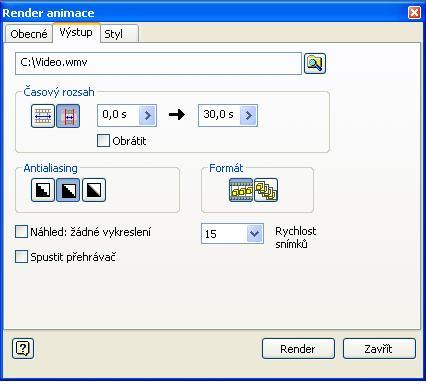Image resolution: width=426 pixels, height=385 pixels.
Task: Toggle Náhled: žádné vykreslení checkbox
Action: tap(21, 232)
